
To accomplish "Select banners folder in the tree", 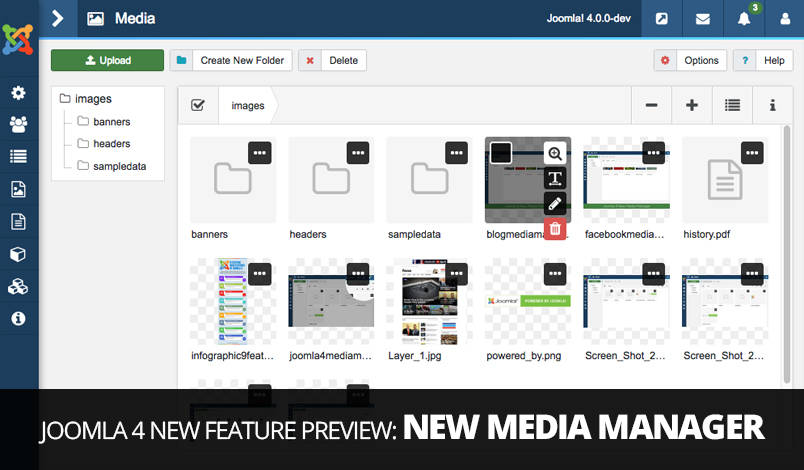I will 104,121.
